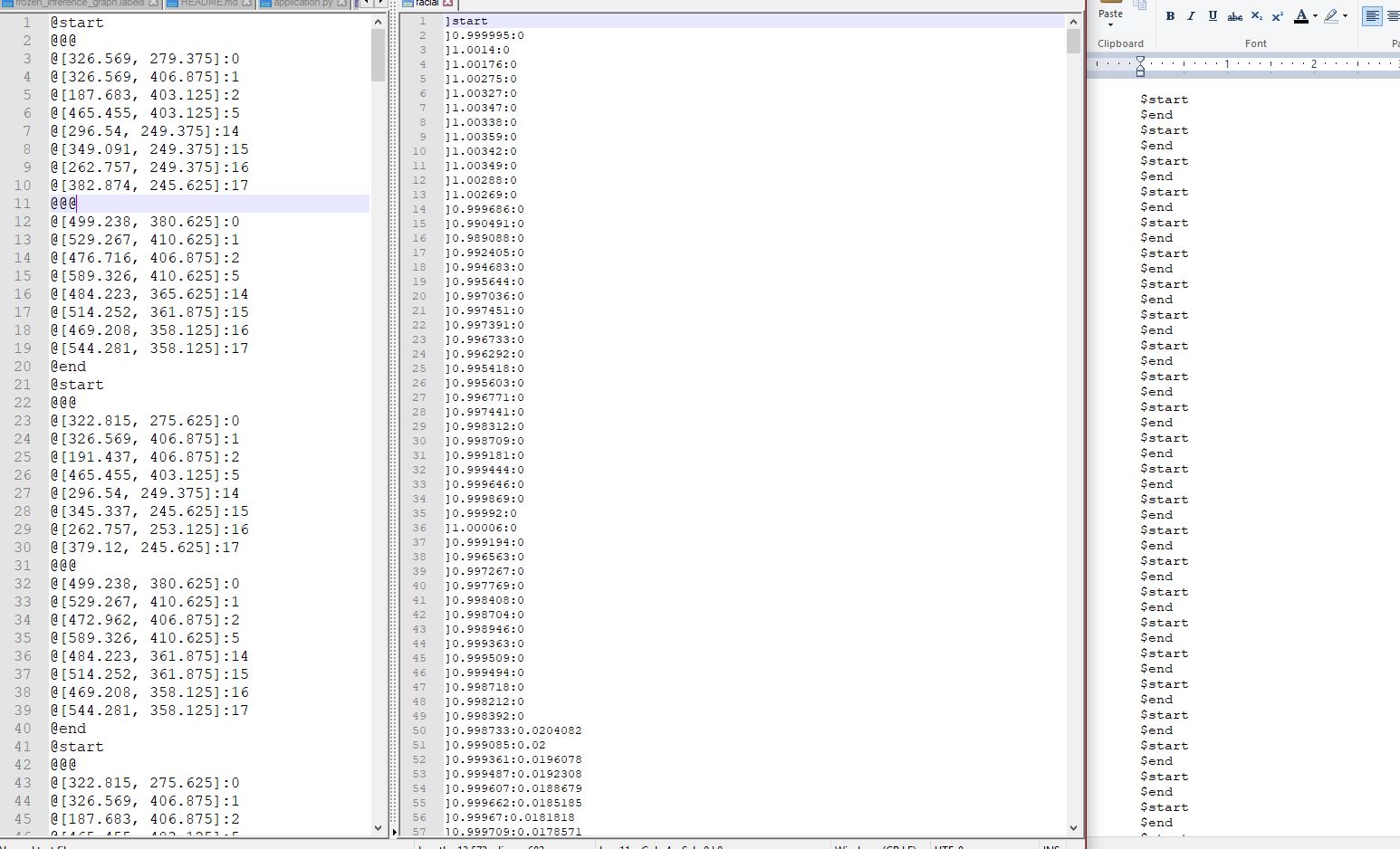Select Center alignment in WordPad
1400x849 pixels.
coord(1393,16)
